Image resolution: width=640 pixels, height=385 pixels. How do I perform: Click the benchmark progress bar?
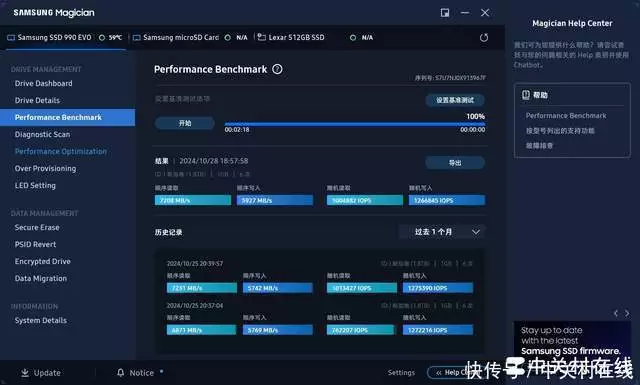[x=355, y=124]
